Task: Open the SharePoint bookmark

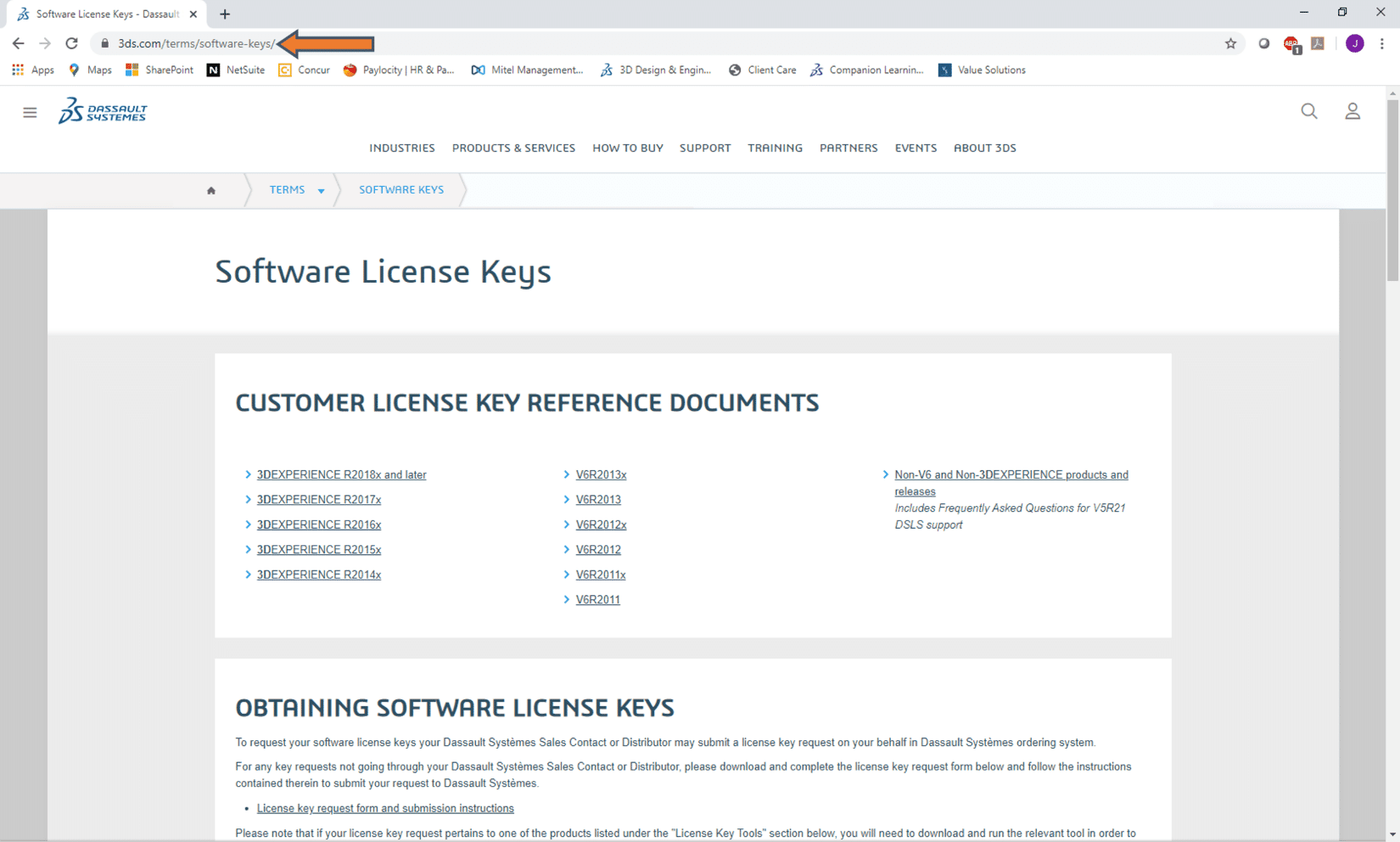Action: 160,70
